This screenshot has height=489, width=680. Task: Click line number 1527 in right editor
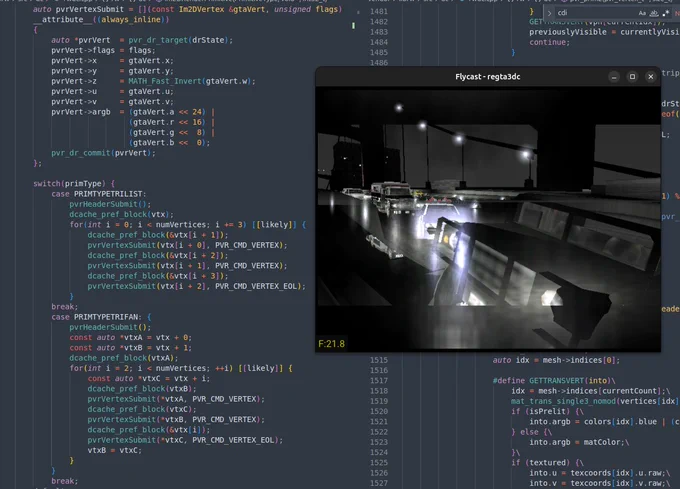pyautogui.click(x=379, y=483)
